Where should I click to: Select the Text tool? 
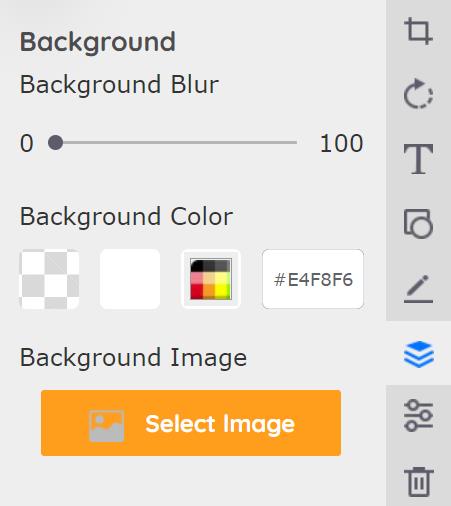(418, 159)
